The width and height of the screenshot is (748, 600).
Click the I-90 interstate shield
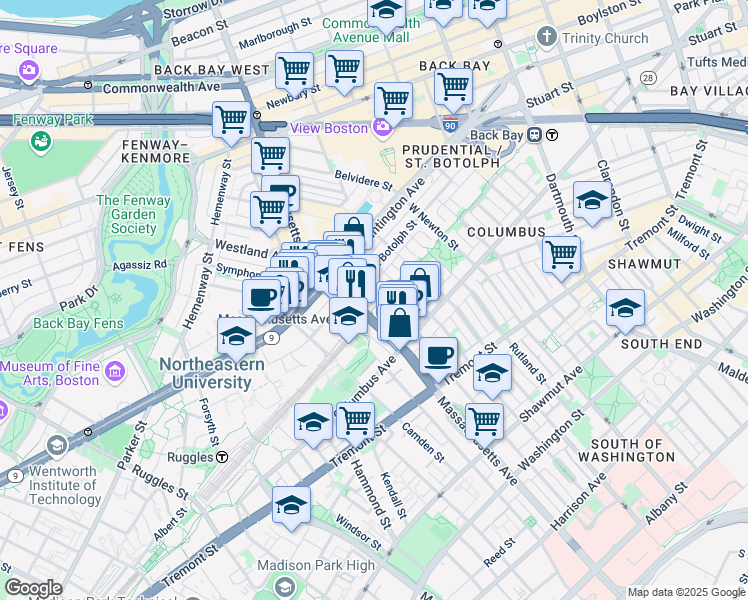tap(450, 125)
